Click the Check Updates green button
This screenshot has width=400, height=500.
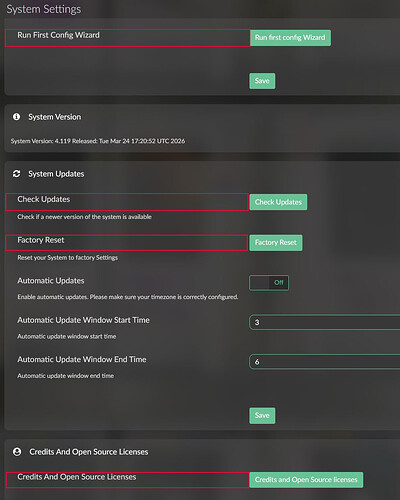(278, 202)
